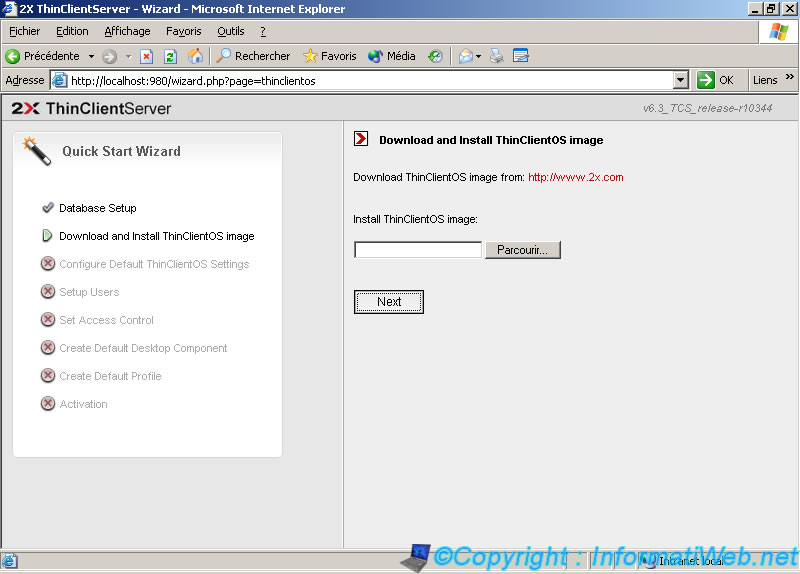
Task: Click the Print icon
Action: 496,56
